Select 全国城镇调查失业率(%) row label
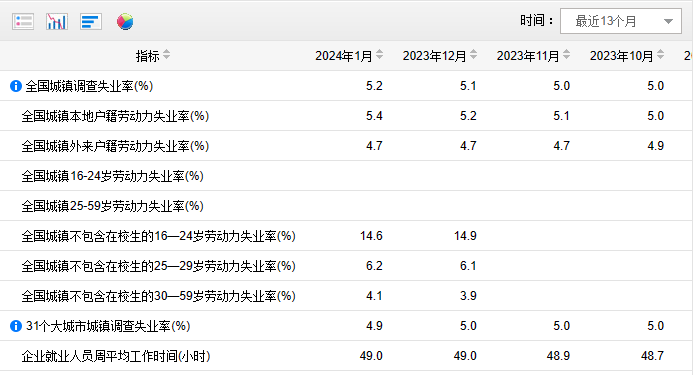The image size is (697, 375). coord(89,86)
